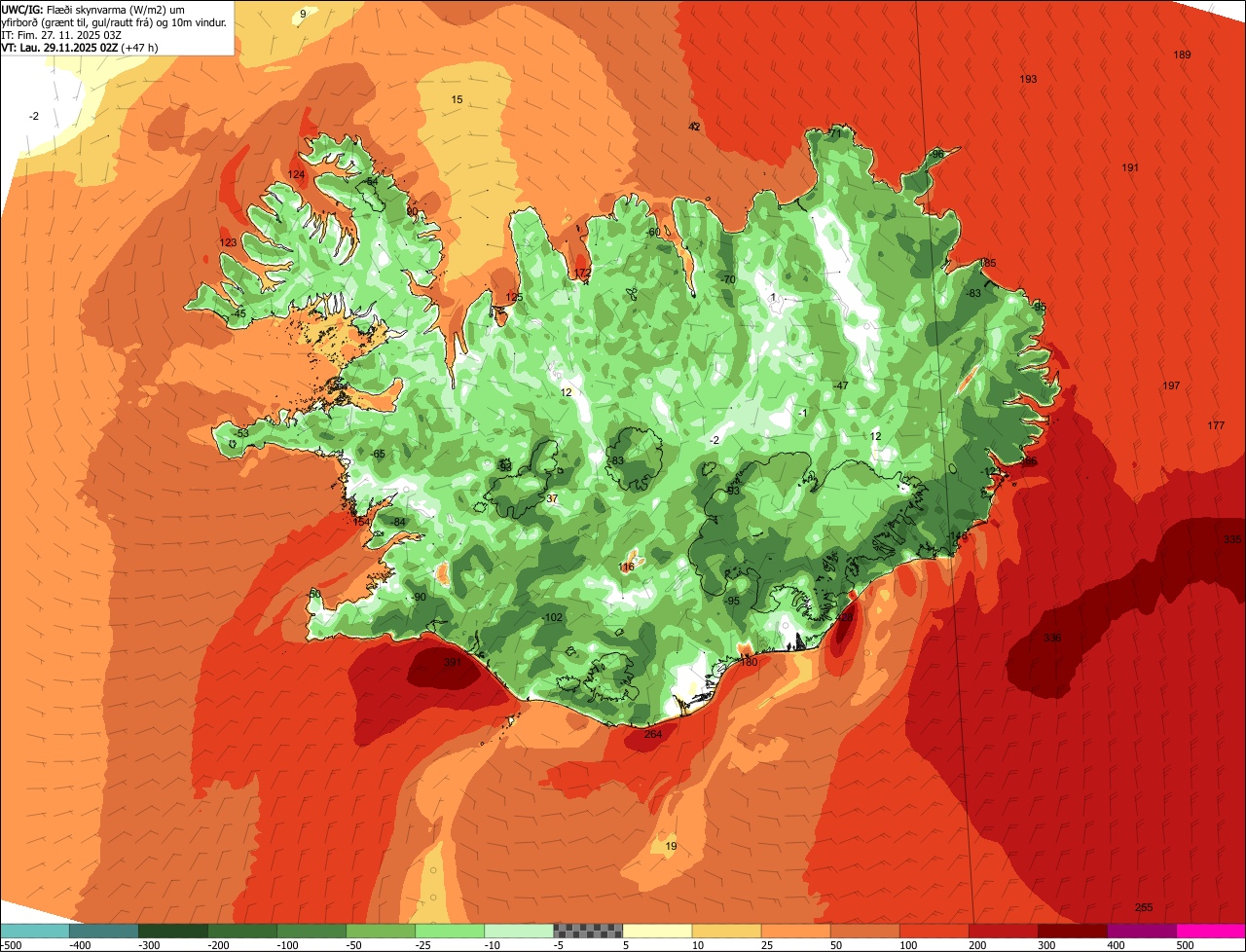Click the -70 value in northern Iceland
The height and width of the screenshot is (952, 1246).
(x=728, y=279)
